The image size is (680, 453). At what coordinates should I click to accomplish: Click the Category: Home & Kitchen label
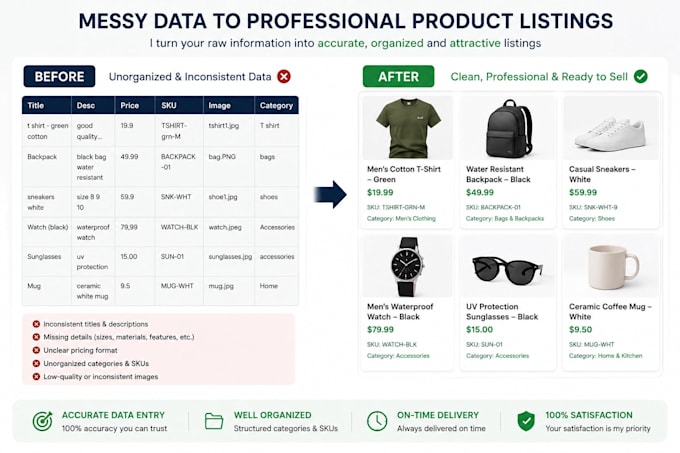click(605, 356)
